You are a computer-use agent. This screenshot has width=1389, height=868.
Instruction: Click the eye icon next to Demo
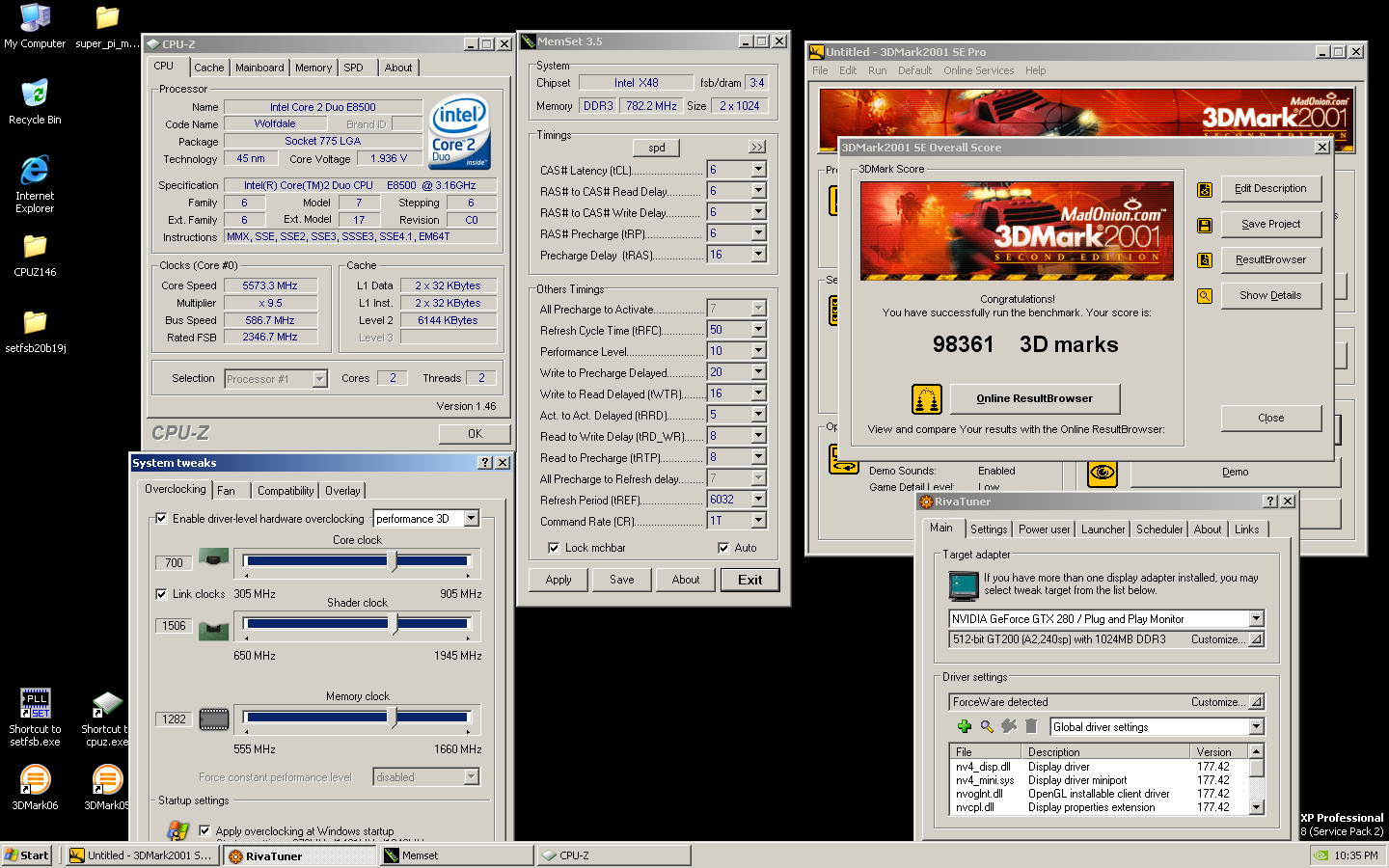tap(1103, 474)
